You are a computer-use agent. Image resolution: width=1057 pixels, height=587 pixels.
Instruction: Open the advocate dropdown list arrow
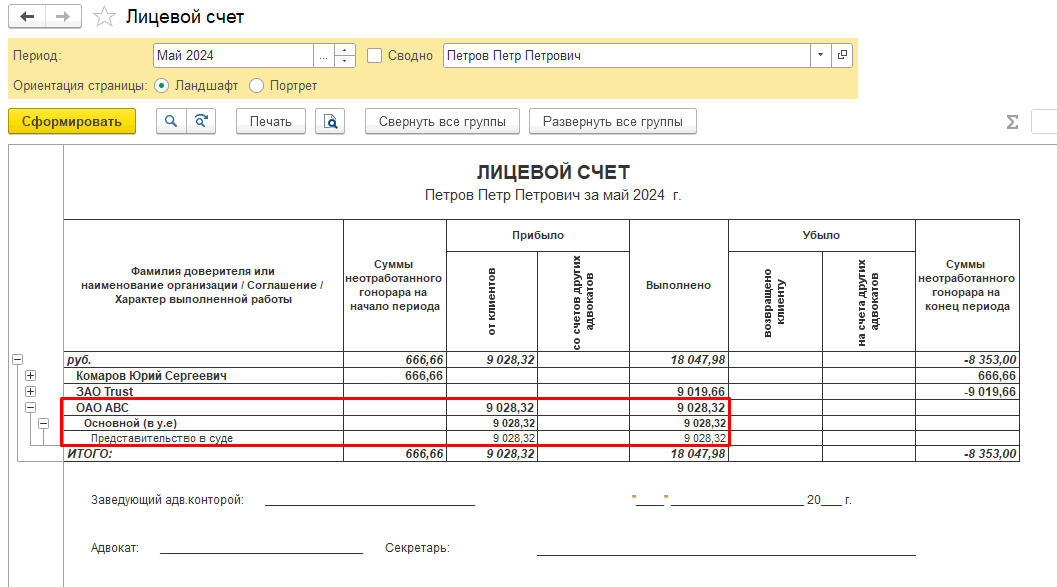pyautogui.click(x=820, y=55)
